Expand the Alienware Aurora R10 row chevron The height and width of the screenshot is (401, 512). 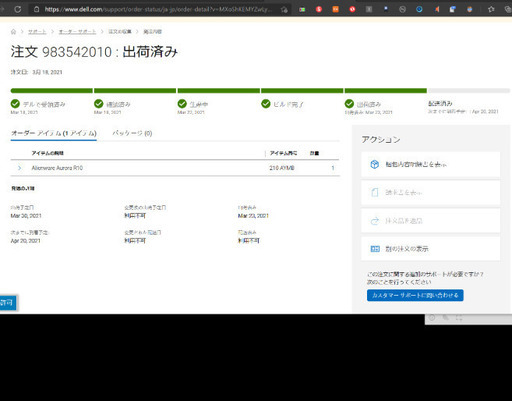click(19, 168)
